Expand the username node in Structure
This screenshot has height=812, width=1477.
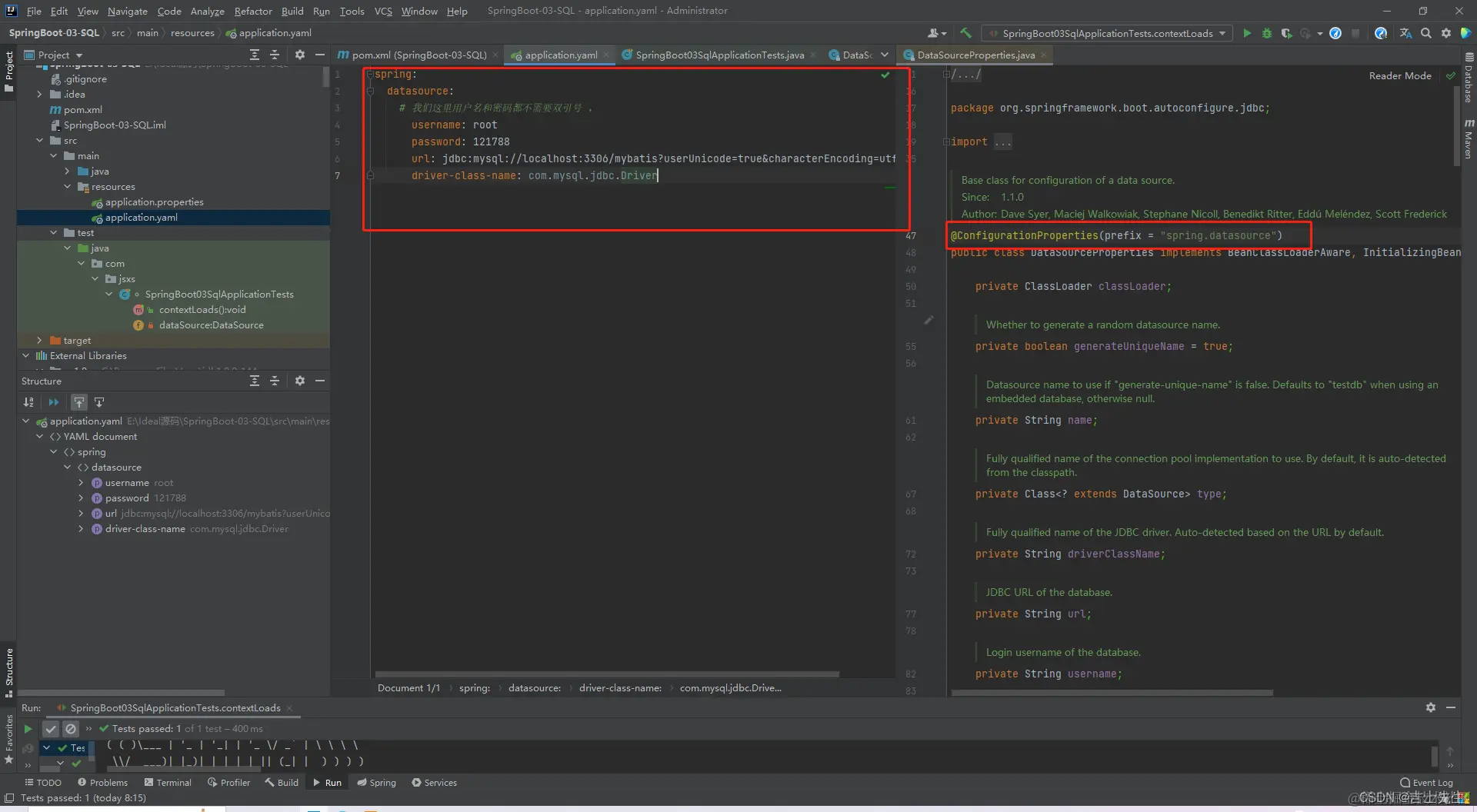coord(81,483)
